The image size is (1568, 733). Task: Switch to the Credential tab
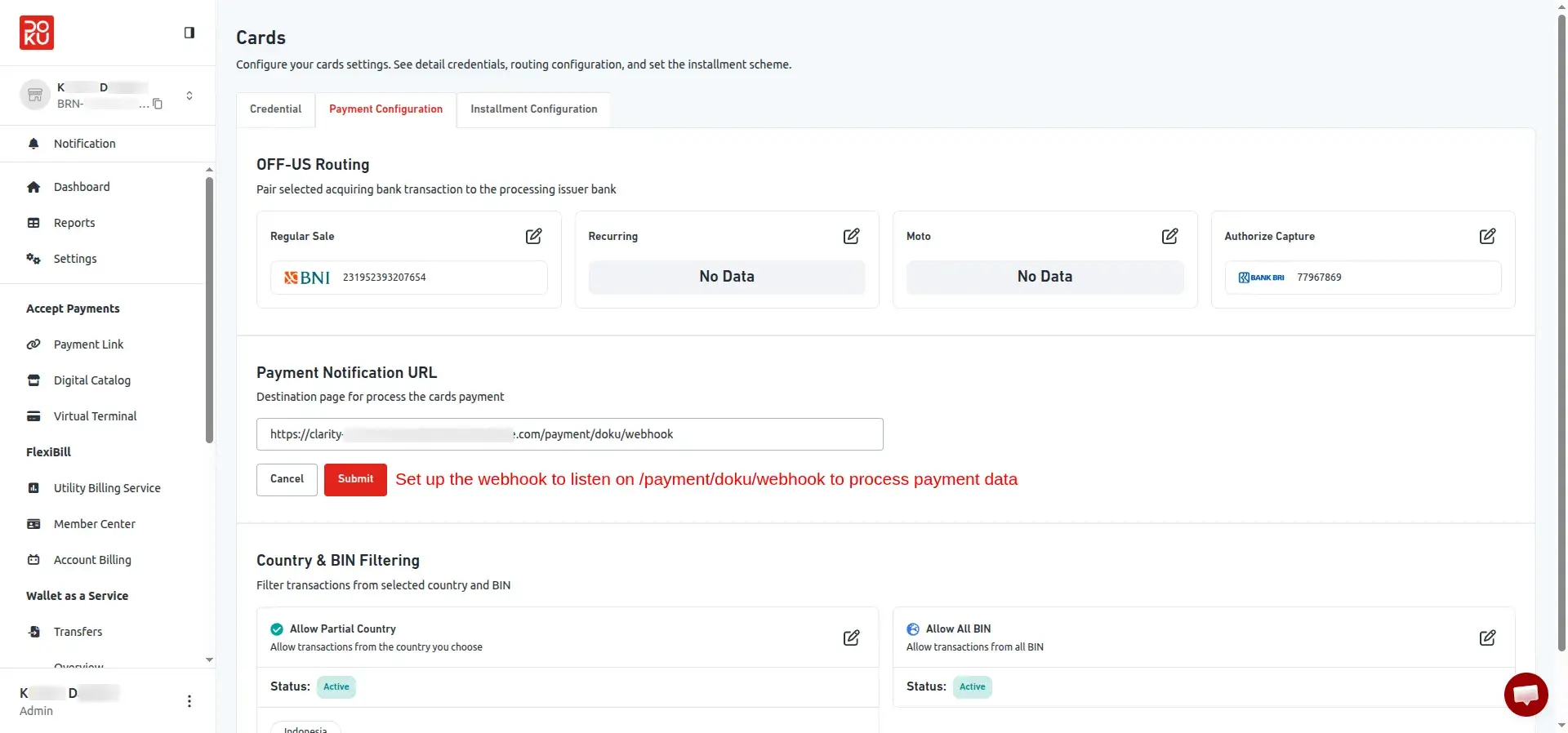click(275, 109)
